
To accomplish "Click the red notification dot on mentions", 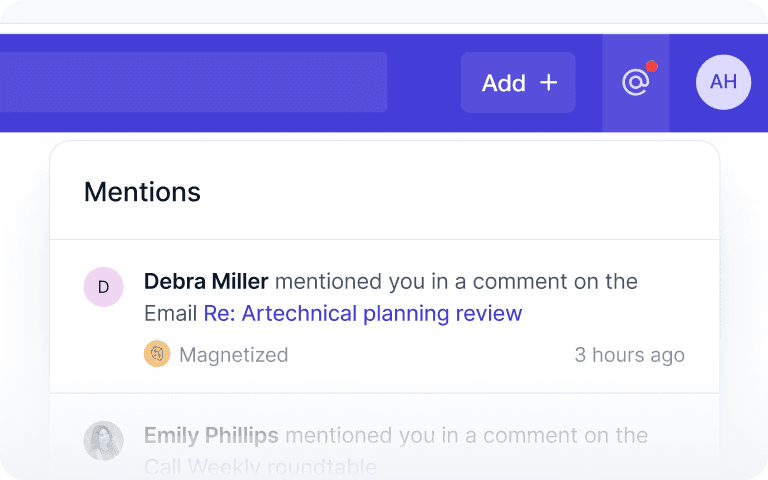I will click(651, 67).
